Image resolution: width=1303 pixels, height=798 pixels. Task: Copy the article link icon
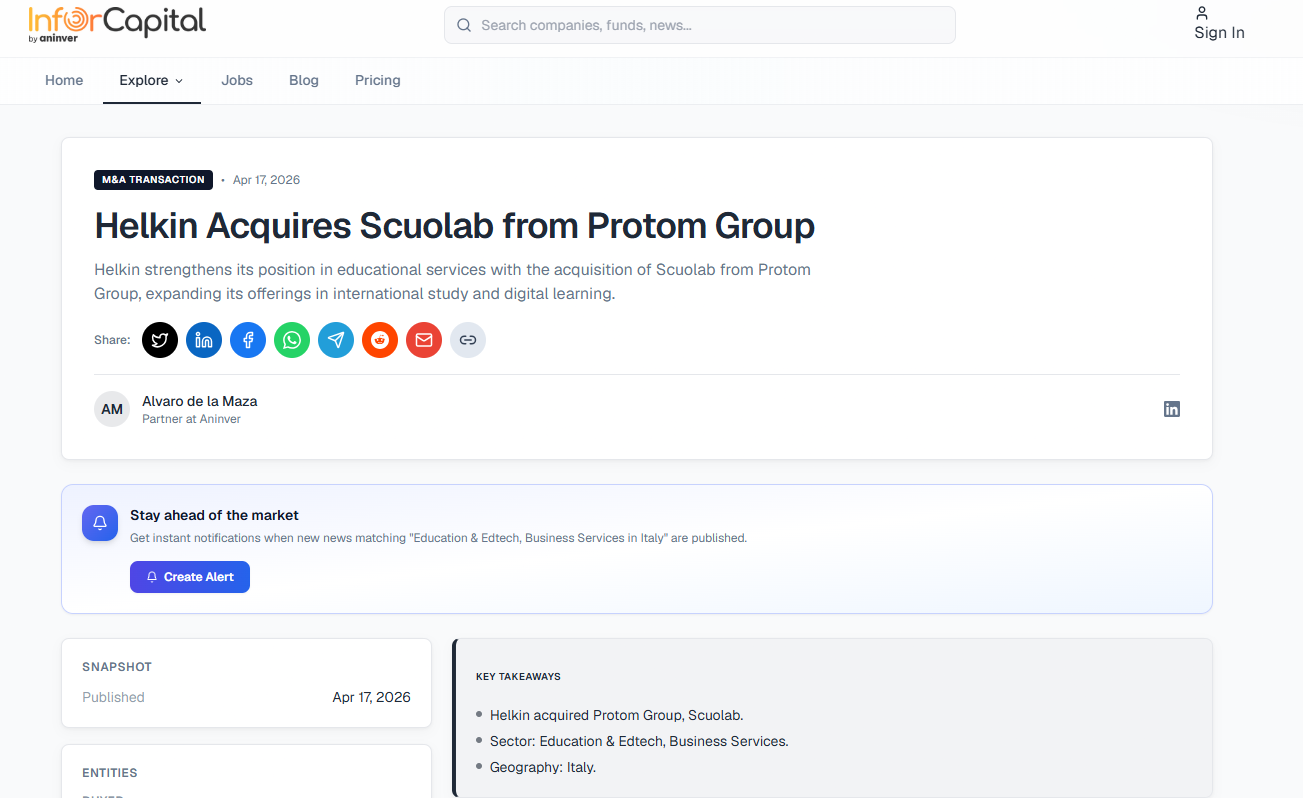pos(468,340)
